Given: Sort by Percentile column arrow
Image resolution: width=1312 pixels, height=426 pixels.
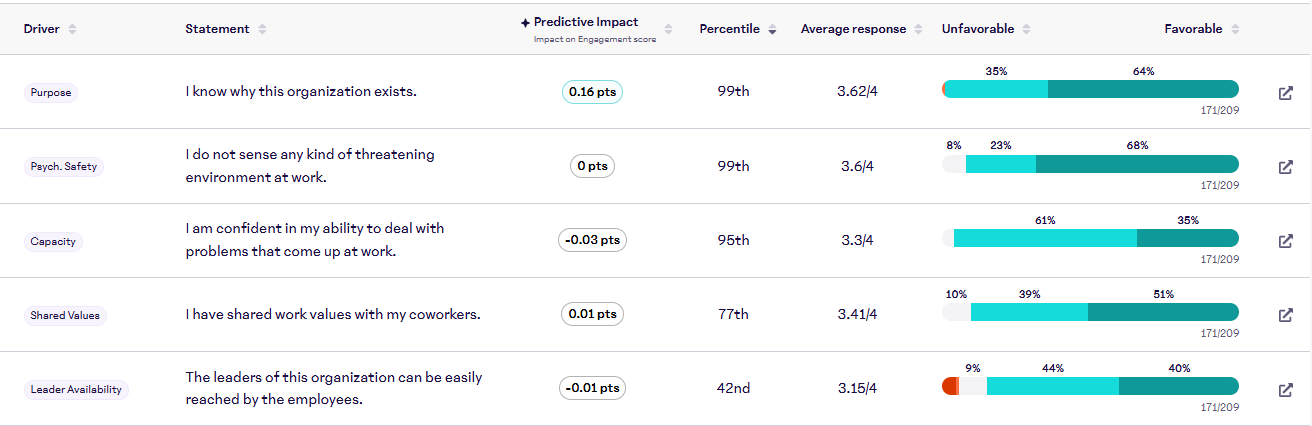Looking at the screenshot, I should [x=772, y=30].
